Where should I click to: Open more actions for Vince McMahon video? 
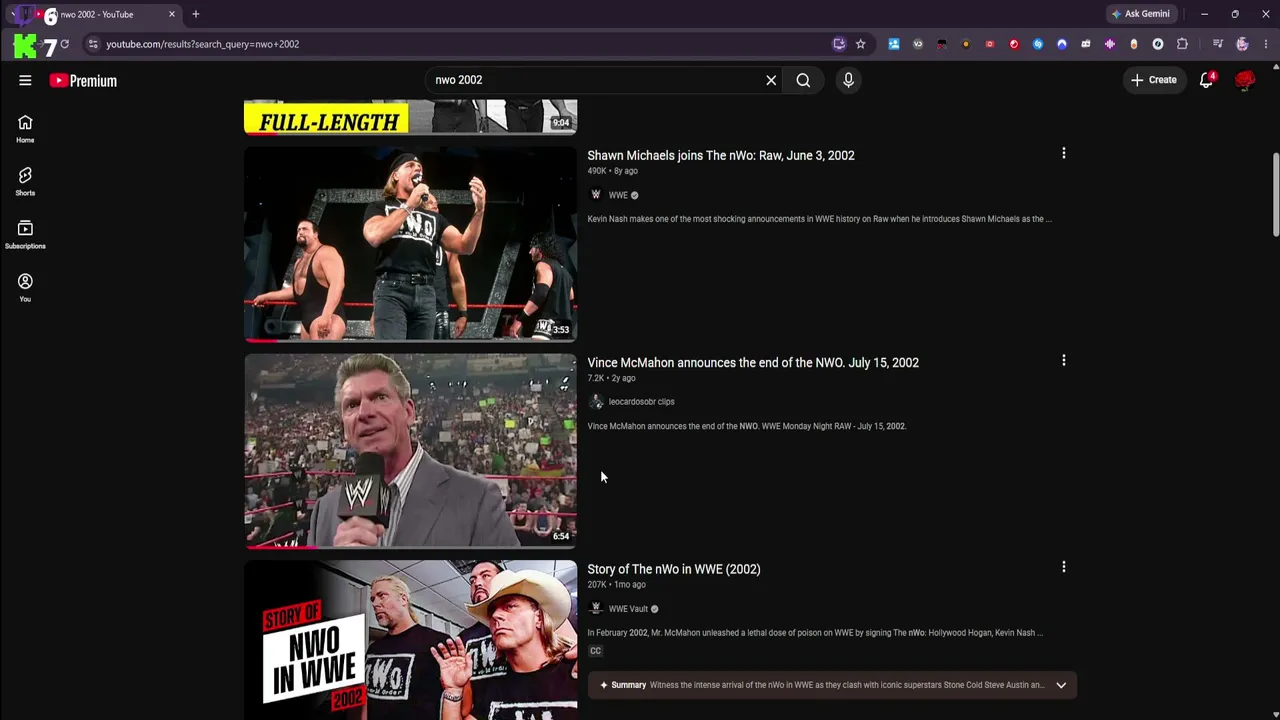coord(1064,360)
